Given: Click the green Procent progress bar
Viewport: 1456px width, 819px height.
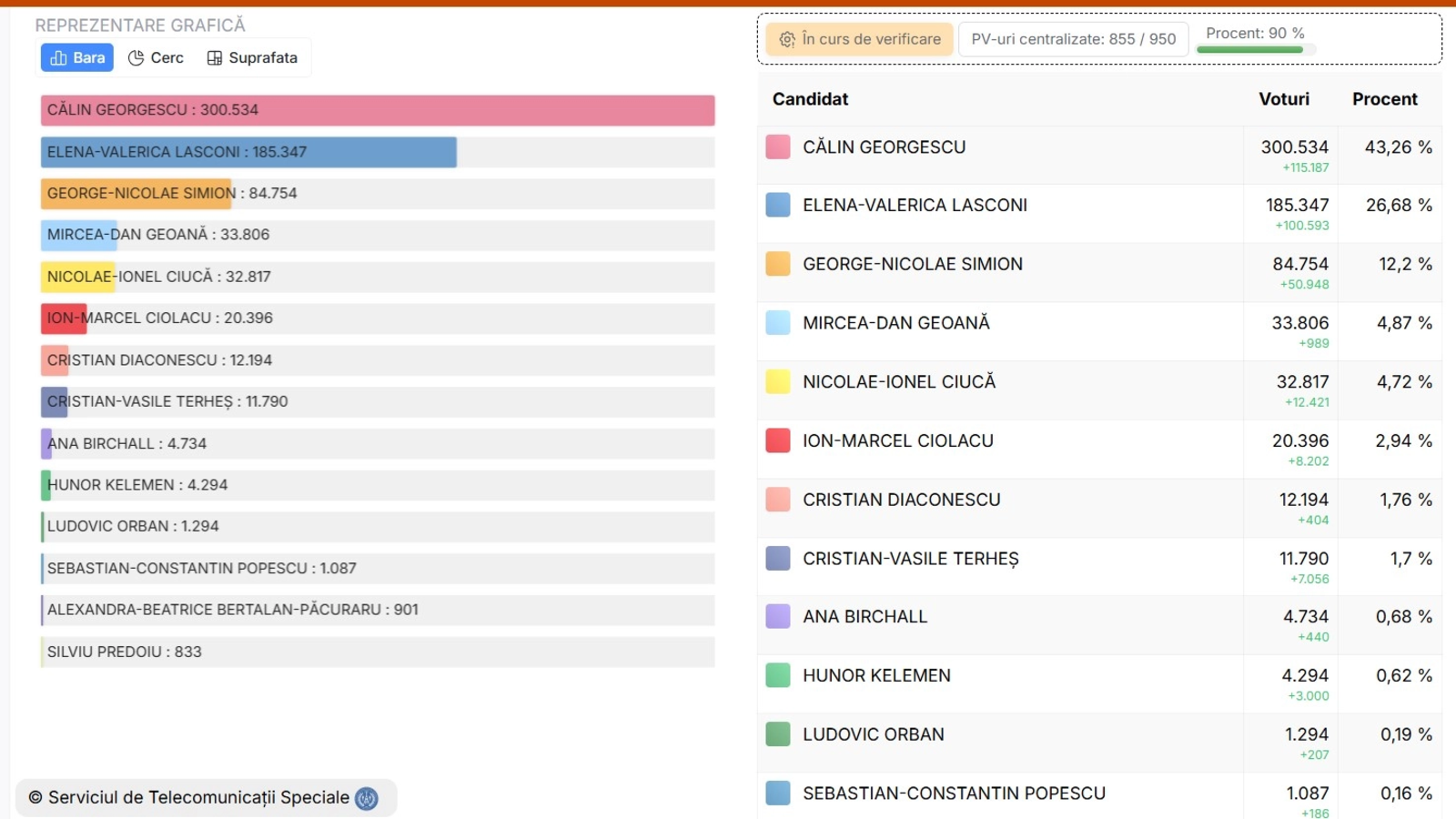Looking at the screenshot, I should pyautogui.click(x=1249, y=50).
